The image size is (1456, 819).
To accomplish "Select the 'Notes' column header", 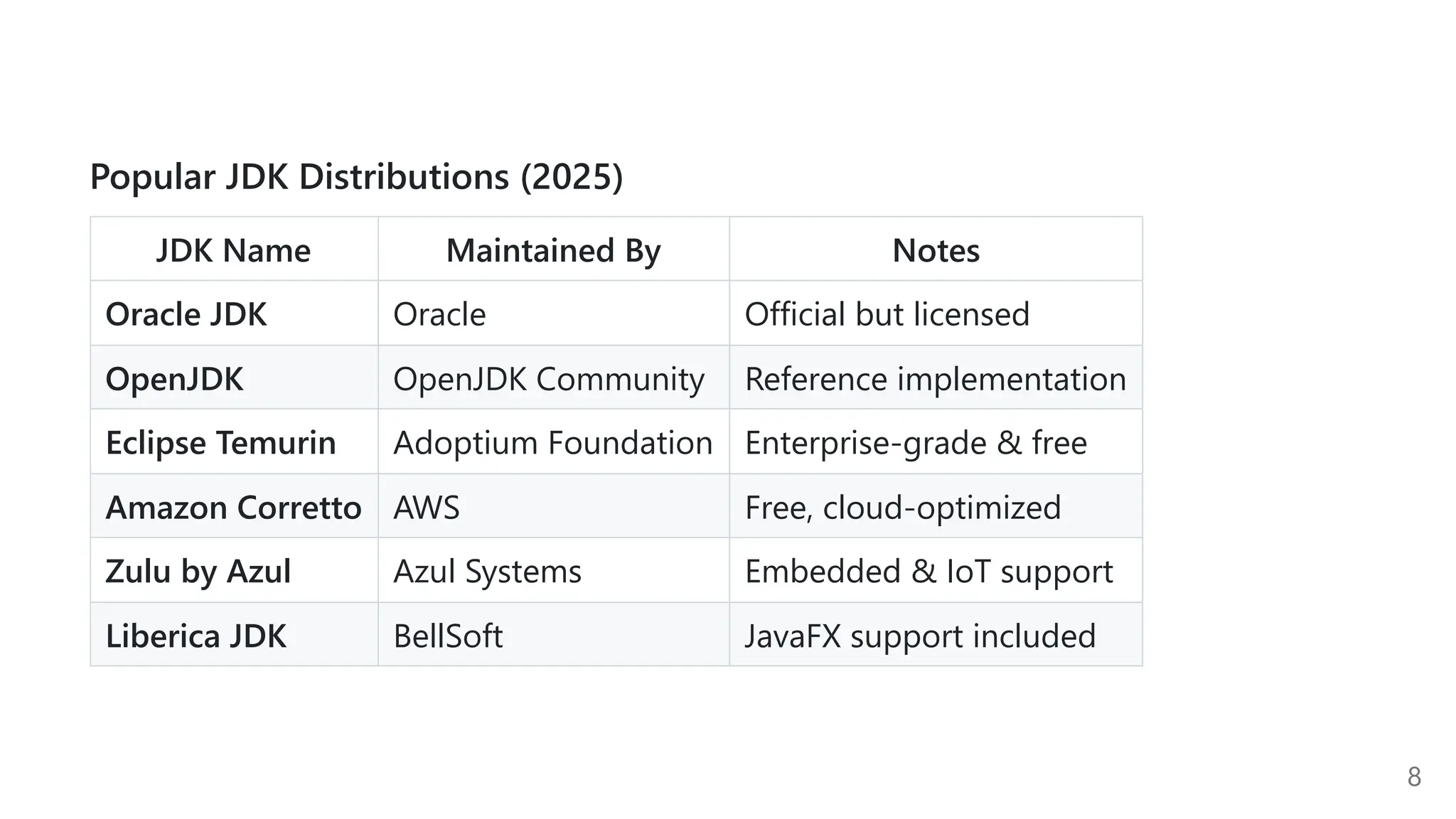I will [936, 250].
